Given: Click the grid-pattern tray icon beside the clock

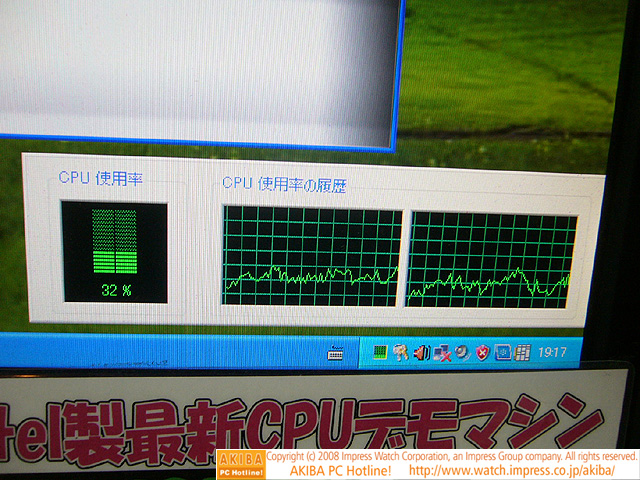Looking at the screenshot, I should [522, 351].
